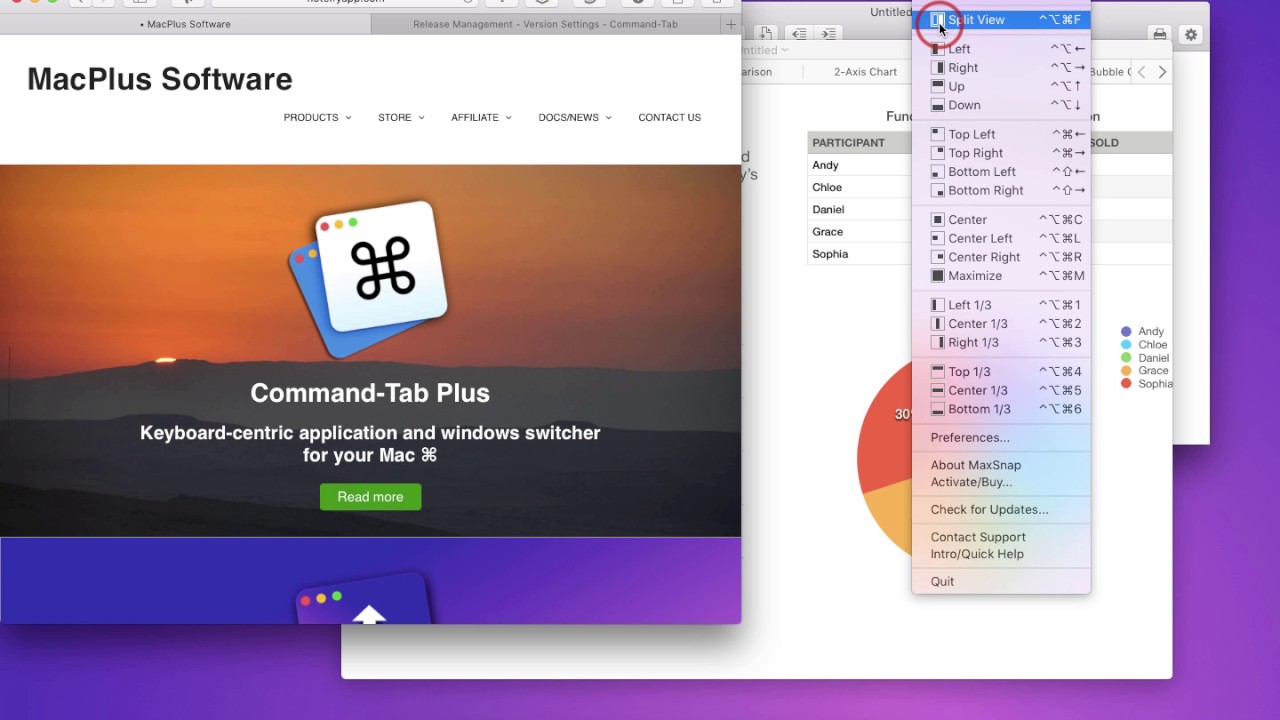Screen dimensions: 1280x720
Task: Select the Daniel table cell
Action: click(x=860, y=209)
